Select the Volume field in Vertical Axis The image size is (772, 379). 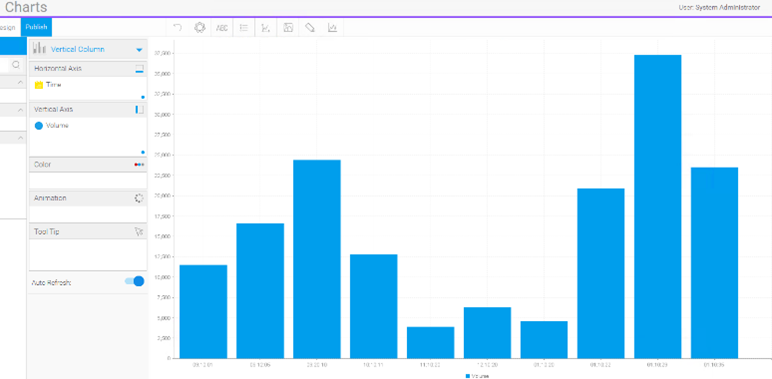(52, 126)
